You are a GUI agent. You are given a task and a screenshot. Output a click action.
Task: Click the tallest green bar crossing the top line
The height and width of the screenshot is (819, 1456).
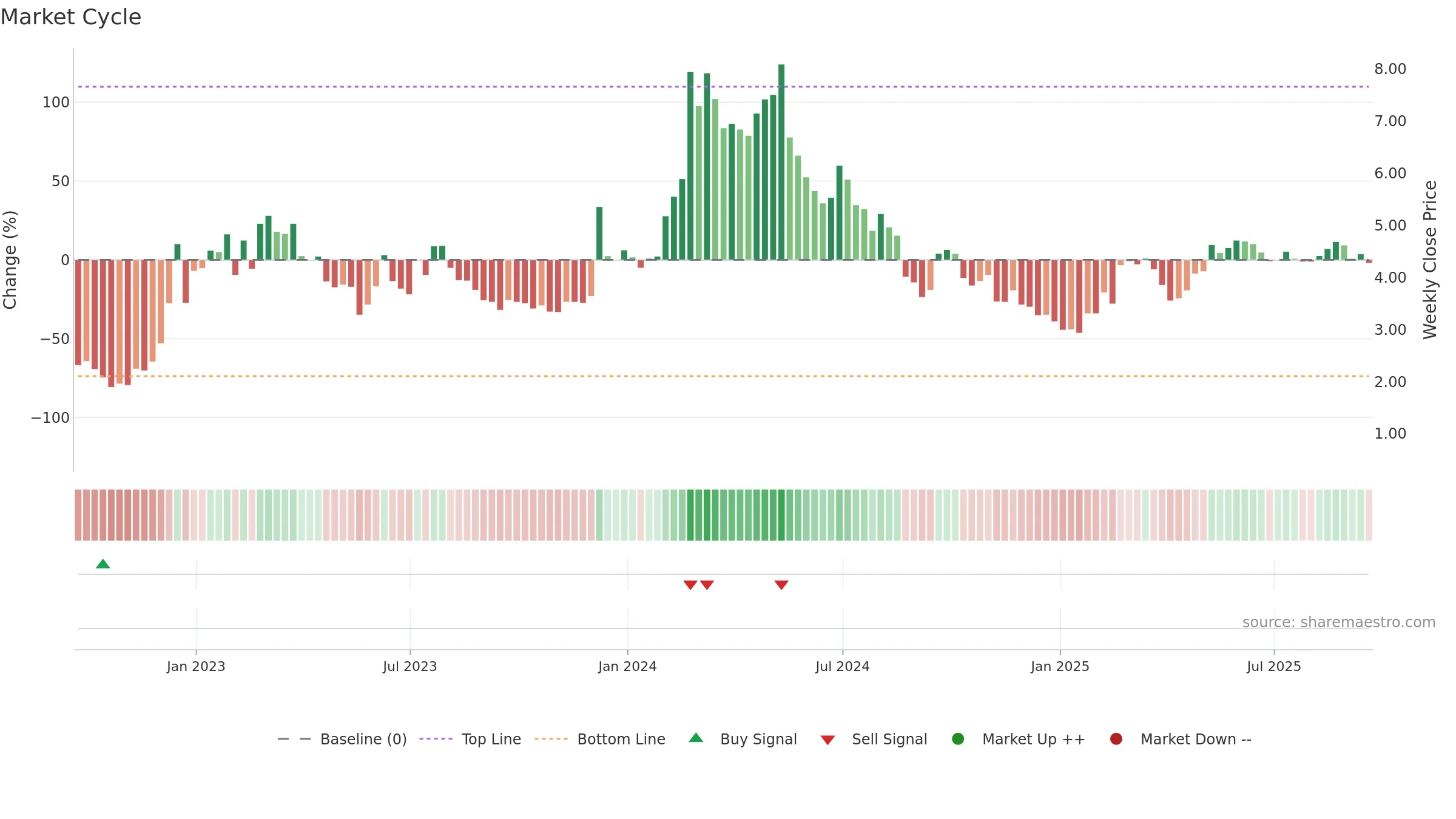pos(781,162)
